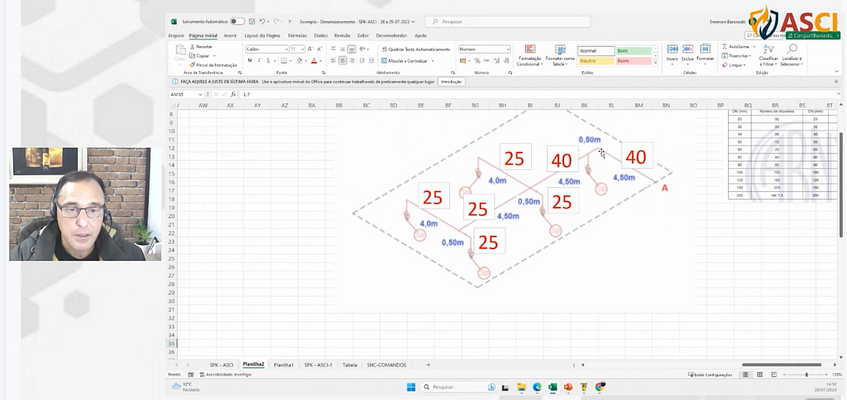Click the align right icon

click(352, 61)
